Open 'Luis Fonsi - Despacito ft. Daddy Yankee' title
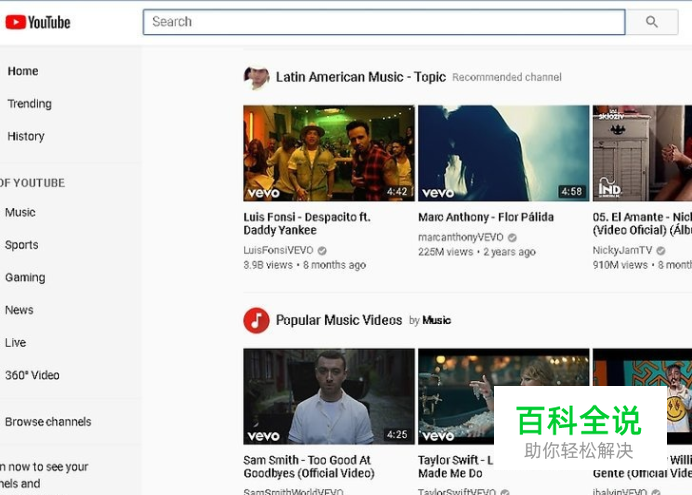This screenshot has width=692, height=495. 307,224
